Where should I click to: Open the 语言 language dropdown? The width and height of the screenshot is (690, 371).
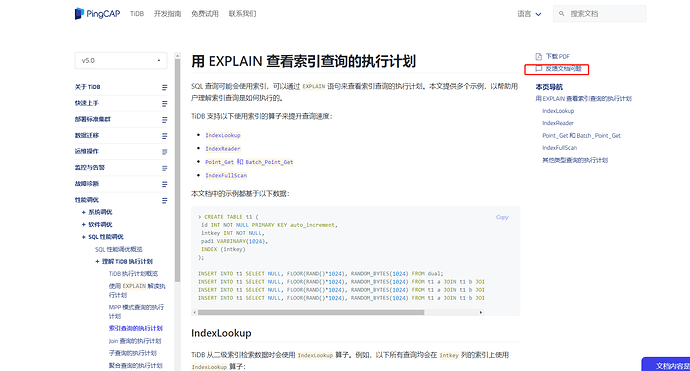click(529, 14)
